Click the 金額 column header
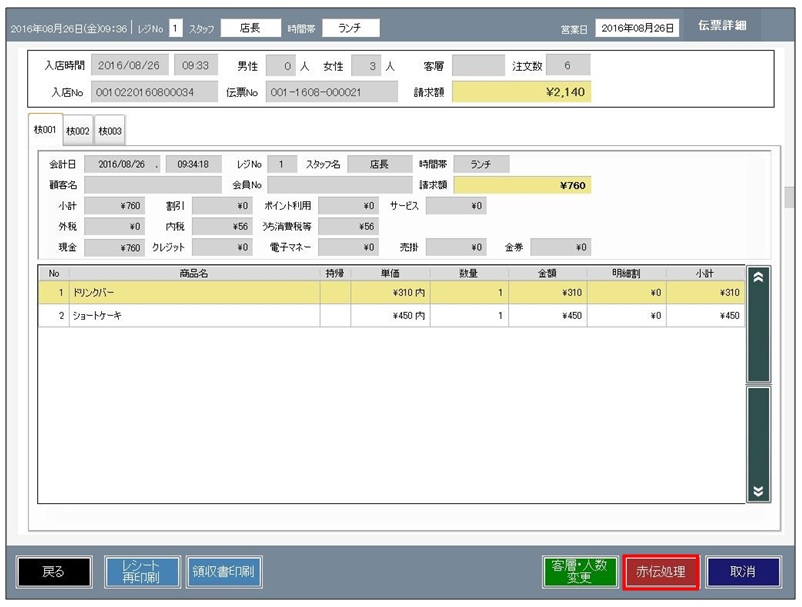The height and width of the screenshot is (607, 802). pyautogui.click(x=547, y=273)
